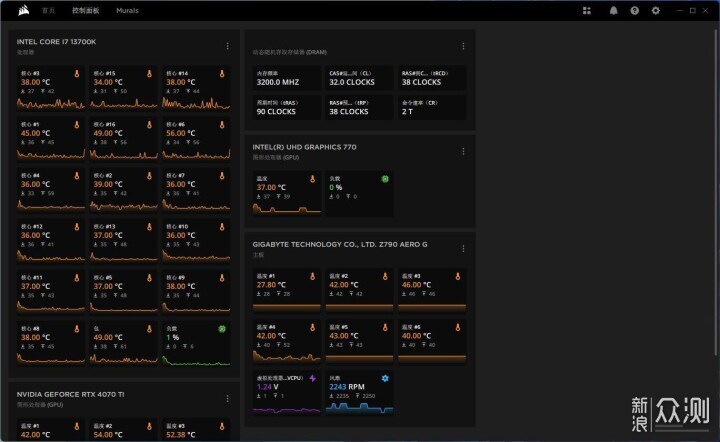Open notifications bell
This screenshot has height=442, width=720.
tap(613, 11)
